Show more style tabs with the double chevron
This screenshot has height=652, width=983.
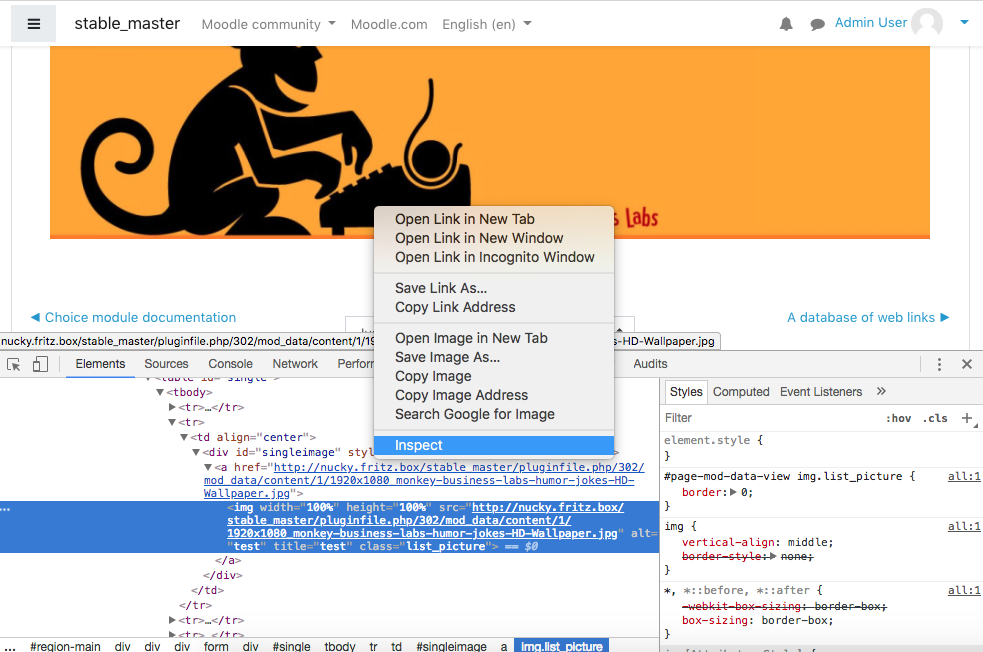click(x=881, y=391)
